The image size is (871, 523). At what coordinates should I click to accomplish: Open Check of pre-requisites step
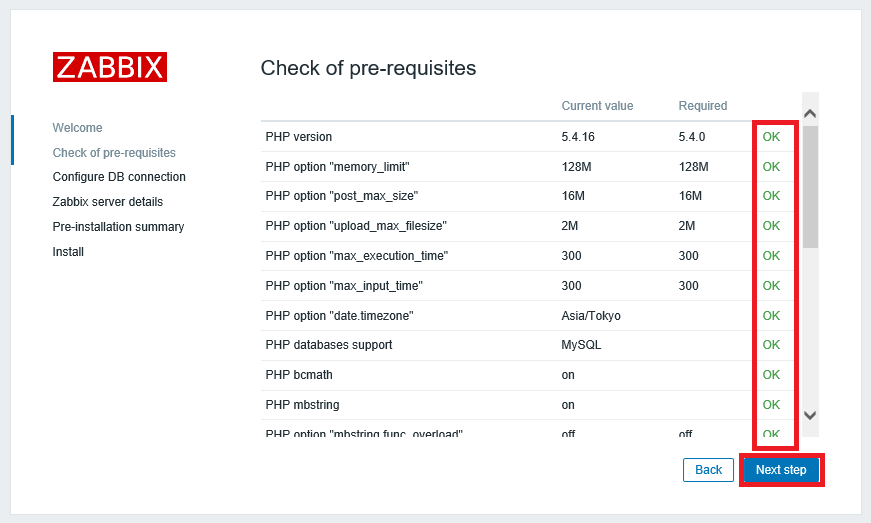tap(114, 153)
